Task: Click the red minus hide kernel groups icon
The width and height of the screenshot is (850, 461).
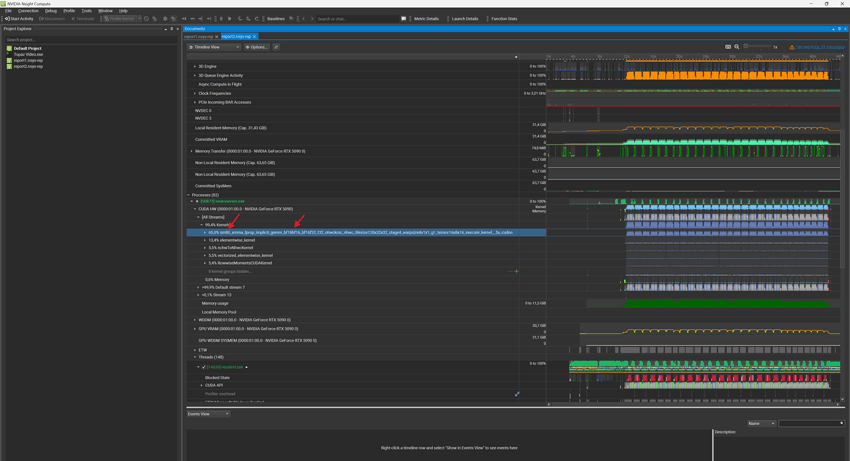Action: coord(510,271)
